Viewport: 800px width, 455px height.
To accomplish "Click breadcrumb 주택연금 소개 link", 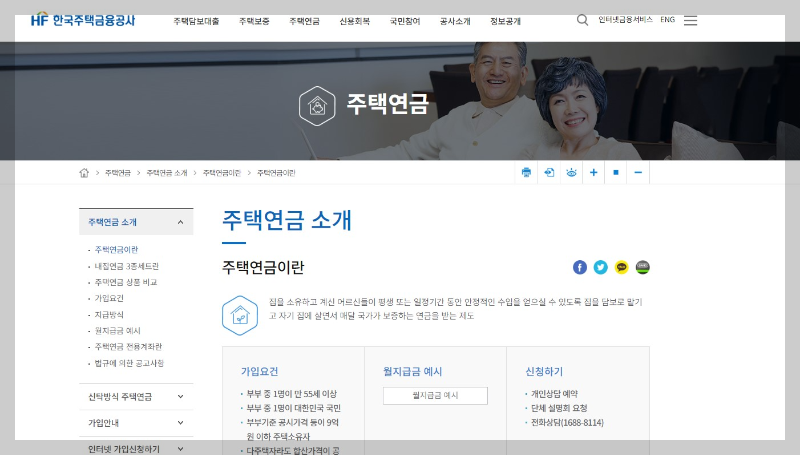I will pyautogui.click(x=167, y=173).
